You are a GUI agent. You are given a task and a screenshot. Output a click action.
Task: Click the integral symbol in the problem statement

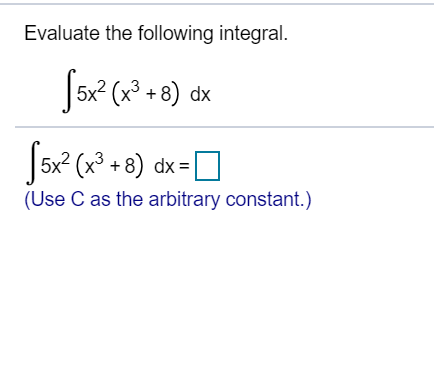click(x=69, y=91)
